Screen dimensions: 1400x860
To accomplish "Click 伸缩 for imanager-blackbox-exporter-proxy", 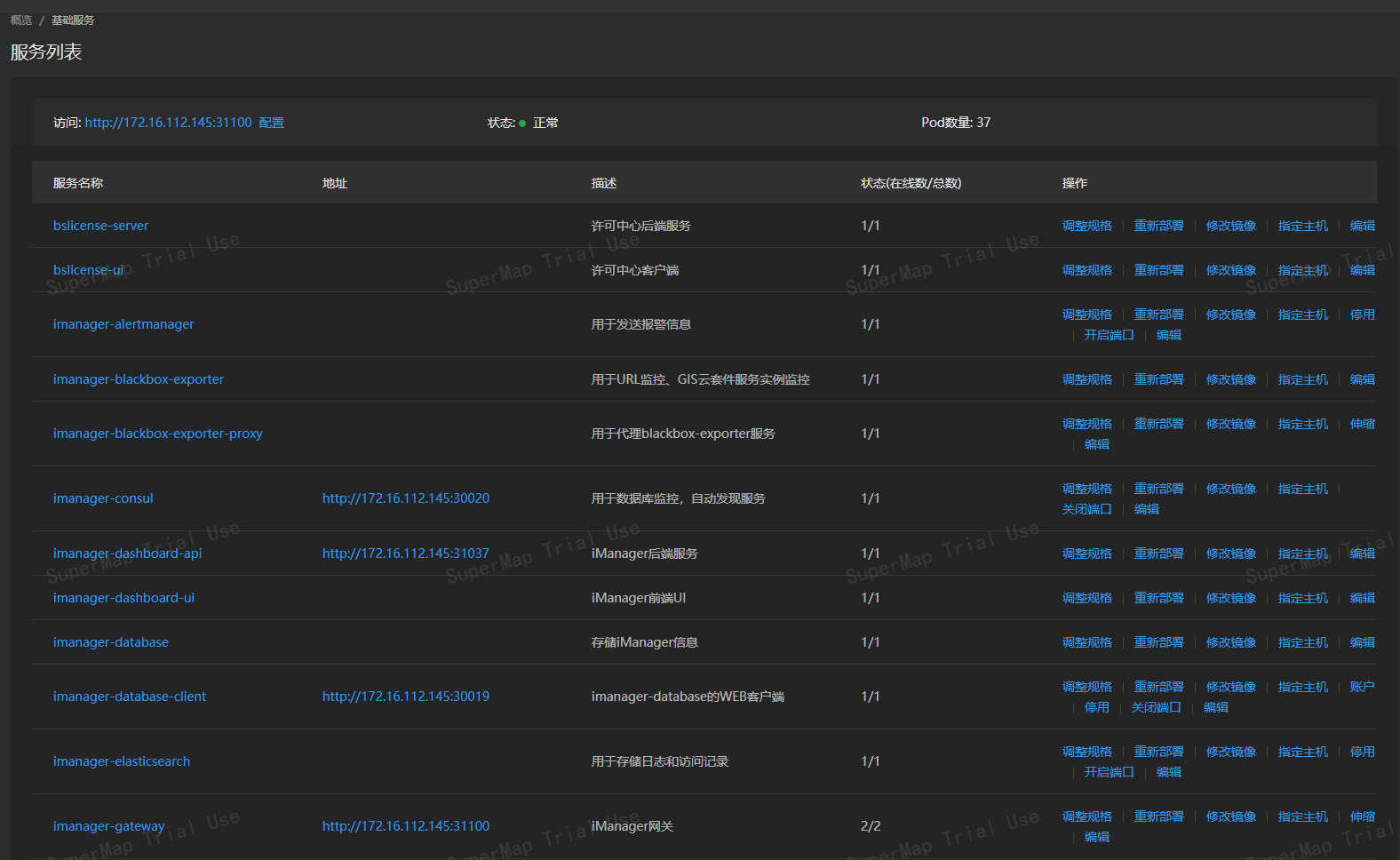I will click(1363, 424).
